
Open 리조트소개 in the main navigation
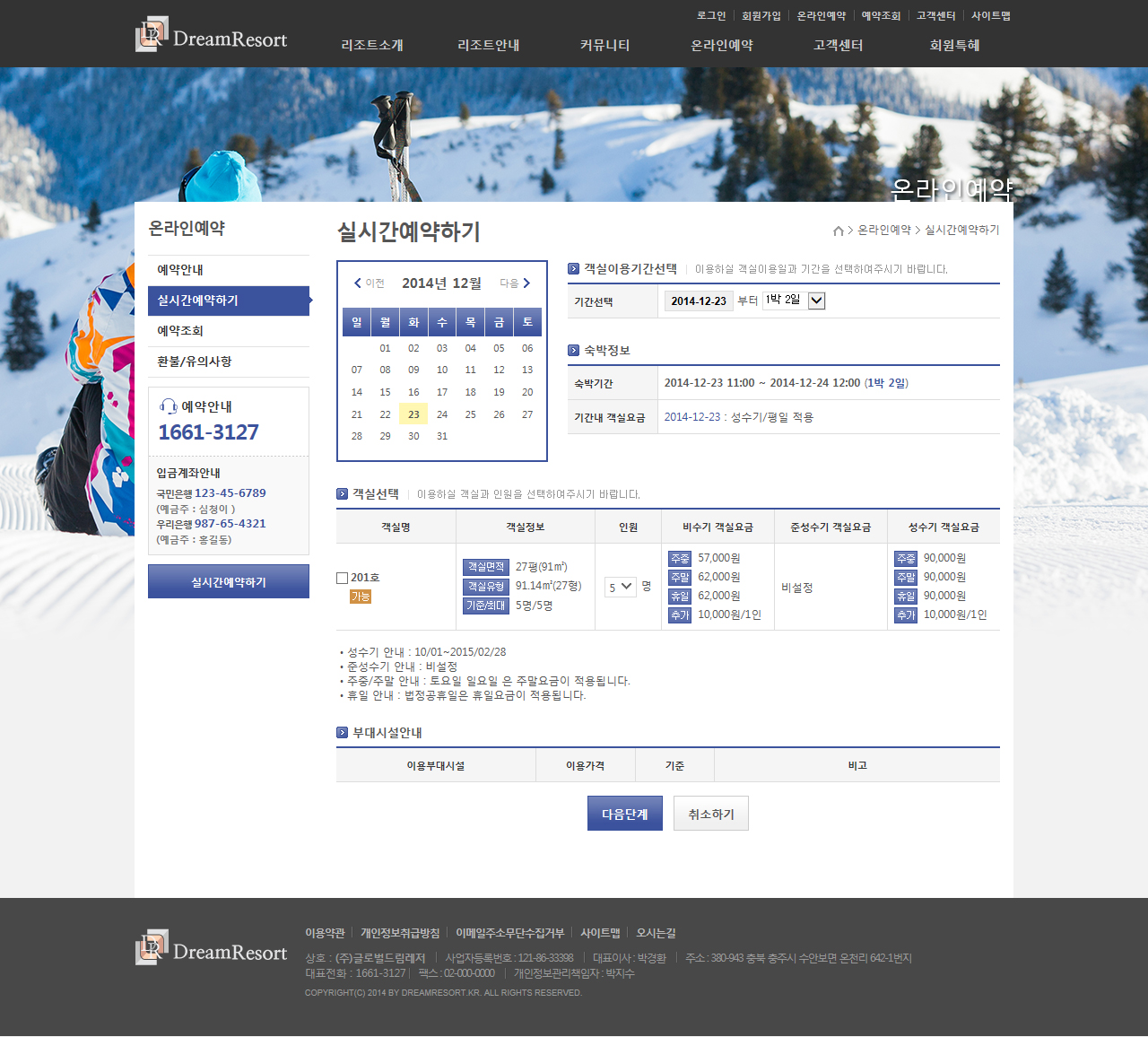tap(371, 46)
